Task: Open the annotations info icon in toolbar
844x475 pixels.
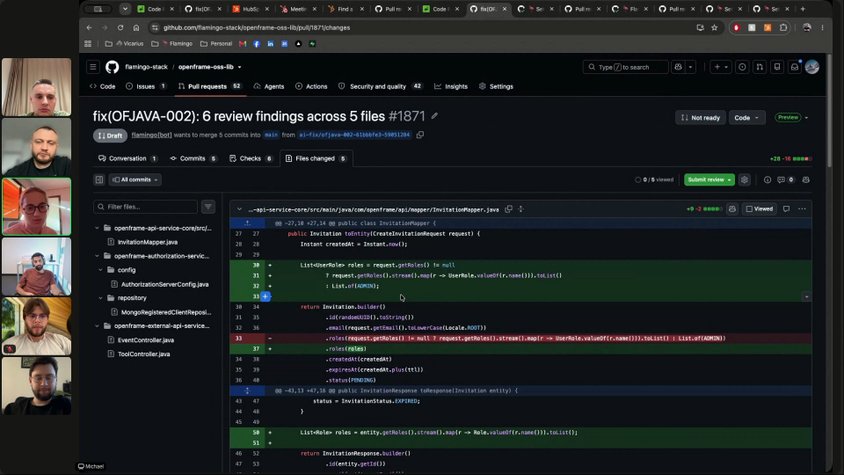Action: pyautogui.click(x=768, y=179)
